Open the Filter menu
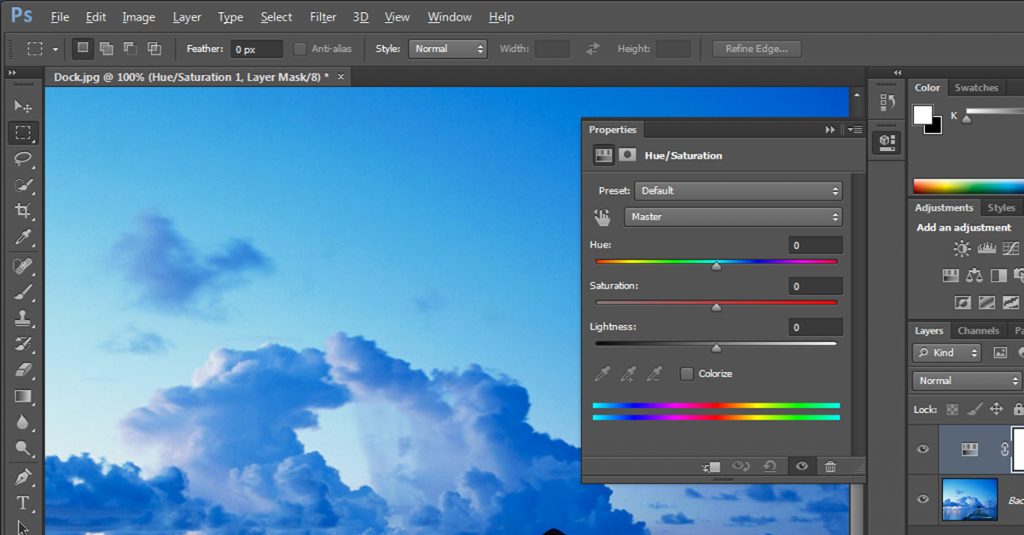This screenshot has height=535, width=1024. coord(323,17)
